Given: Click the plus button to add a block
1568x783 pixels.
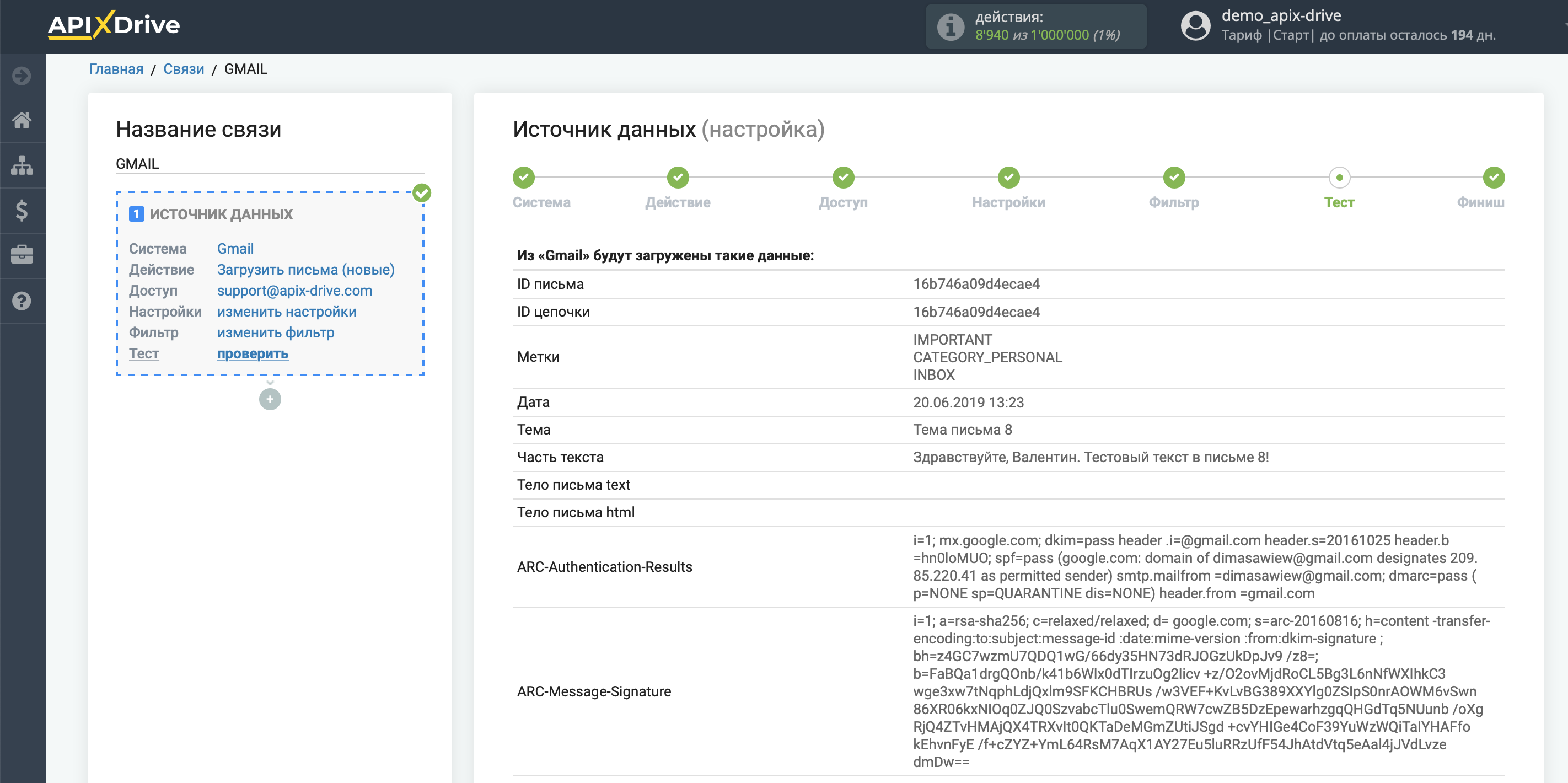Looking at the screenshot, I should click(x=270, y=399).
